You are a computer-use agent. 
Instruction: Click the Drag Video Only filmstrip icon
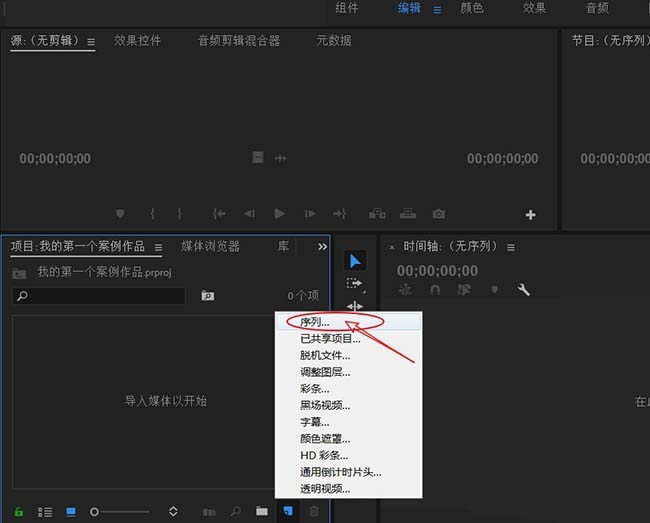[257, 157]
